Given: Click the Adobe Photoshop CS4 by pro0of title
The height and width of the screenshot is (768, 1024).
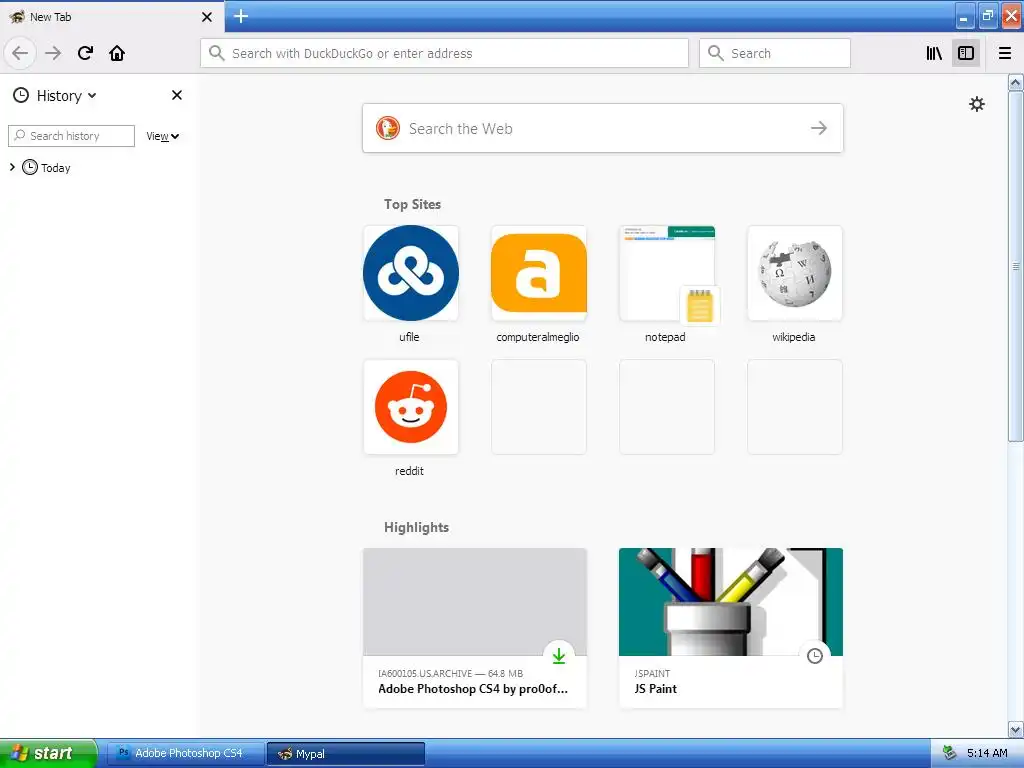Looking at the screenshot, I should (473, 689).
